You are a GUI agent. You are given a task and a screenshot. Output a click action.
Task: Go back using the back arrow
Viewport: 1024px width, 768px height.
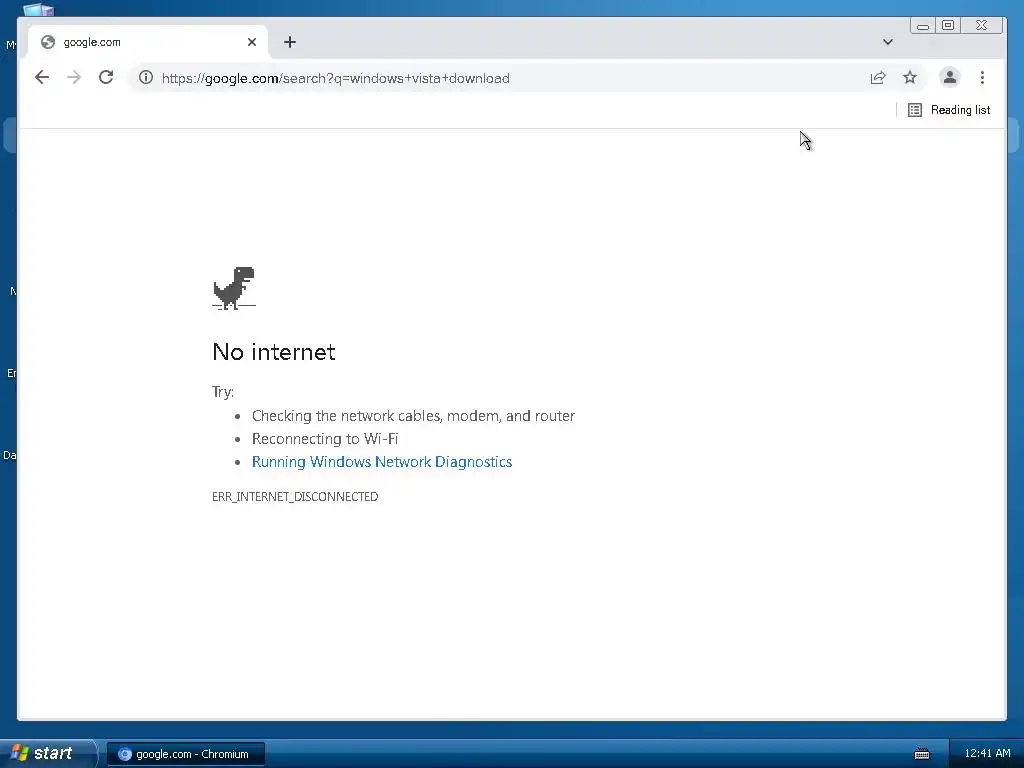tap(42, 78)
